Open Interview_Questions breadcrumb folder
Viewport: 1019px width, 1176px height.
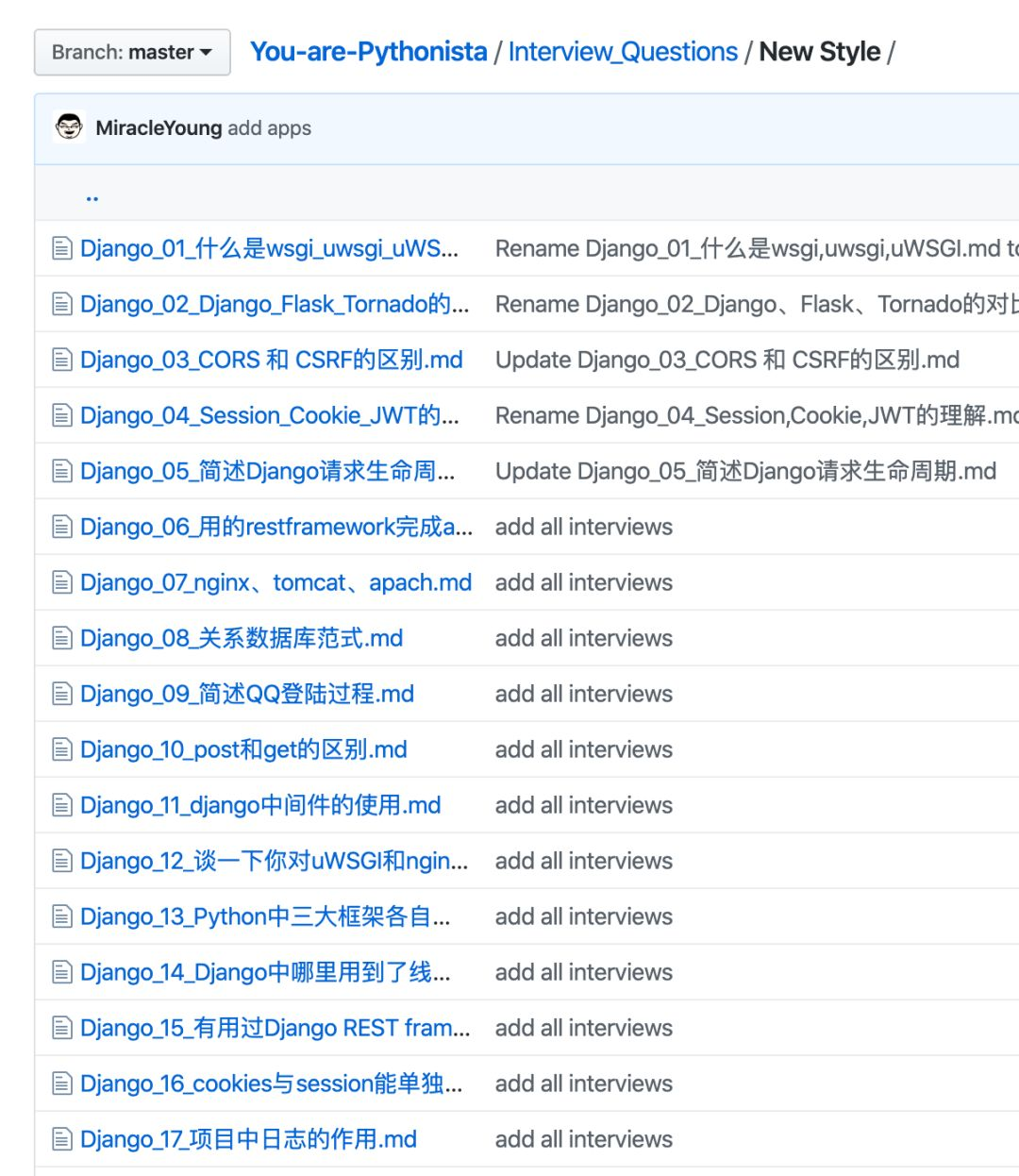point(623,52)
